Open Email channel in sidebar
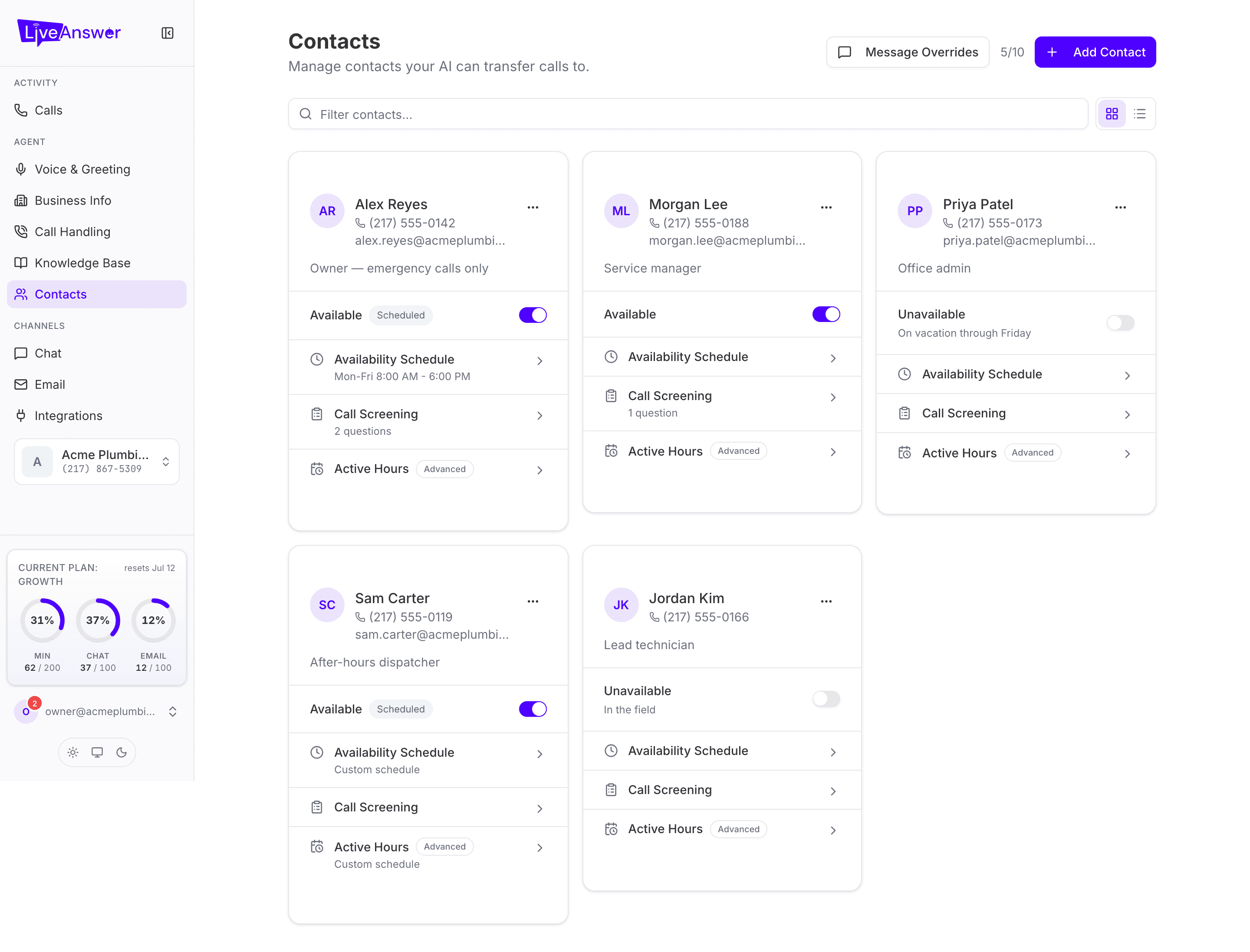1250x952 pixels. coord(96,384)
